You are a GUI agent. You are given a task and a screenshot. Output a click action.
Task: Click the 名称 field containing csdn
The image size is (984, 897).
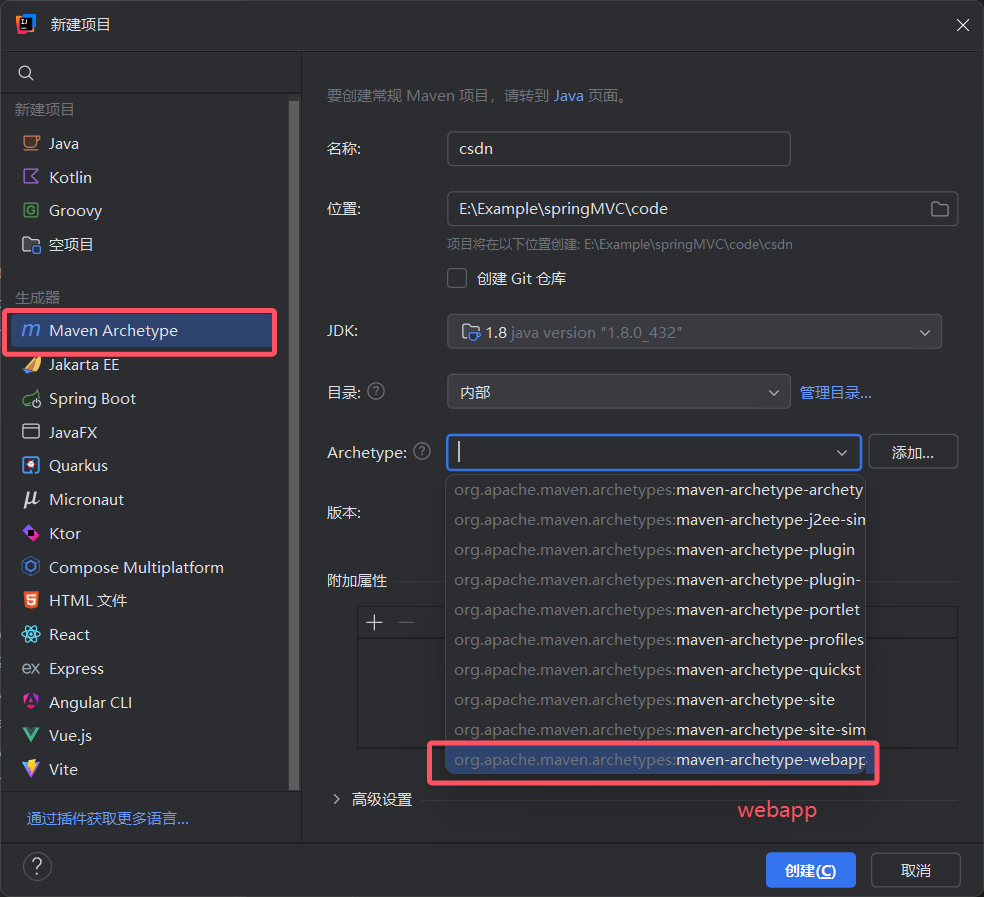618,149
